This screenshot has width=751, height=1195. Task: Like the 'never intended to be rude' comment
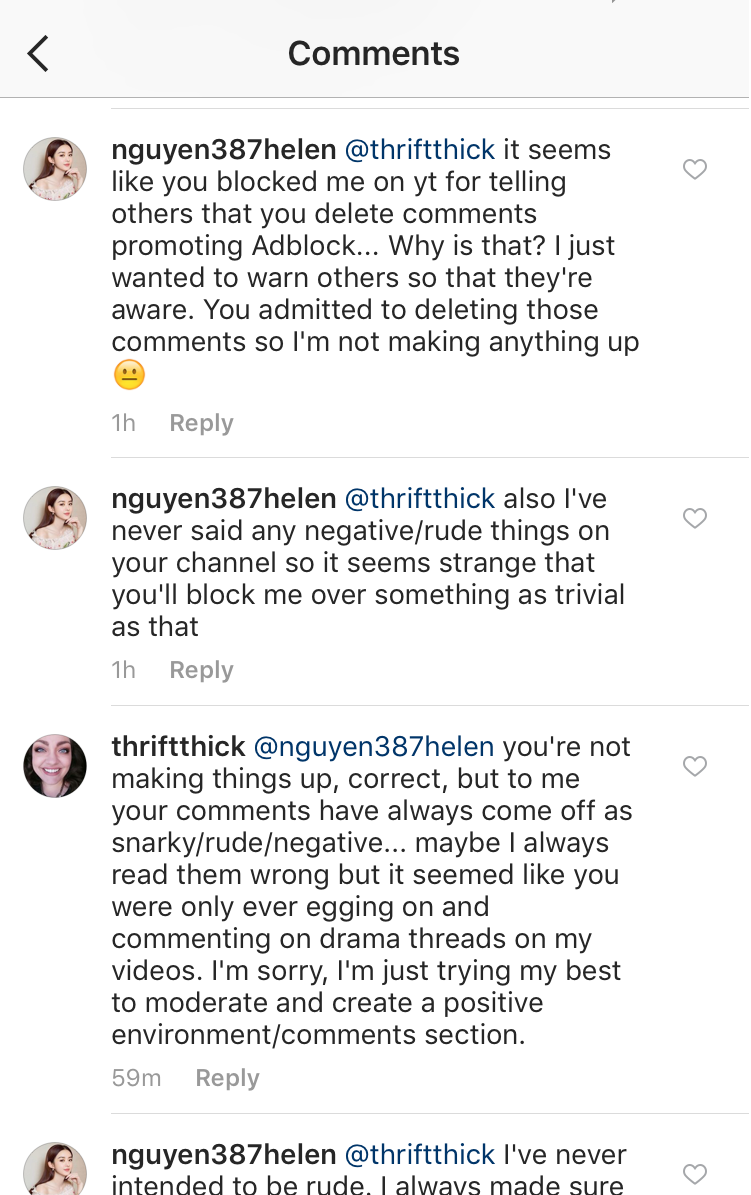pyautogui.click(x=695, y=1173)
